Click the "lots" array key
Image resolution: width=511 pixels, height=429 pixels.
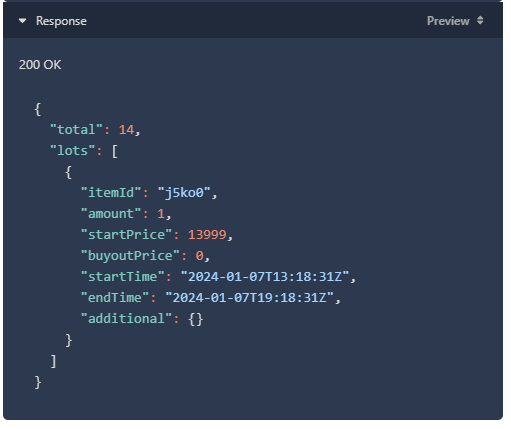[73, 151]
